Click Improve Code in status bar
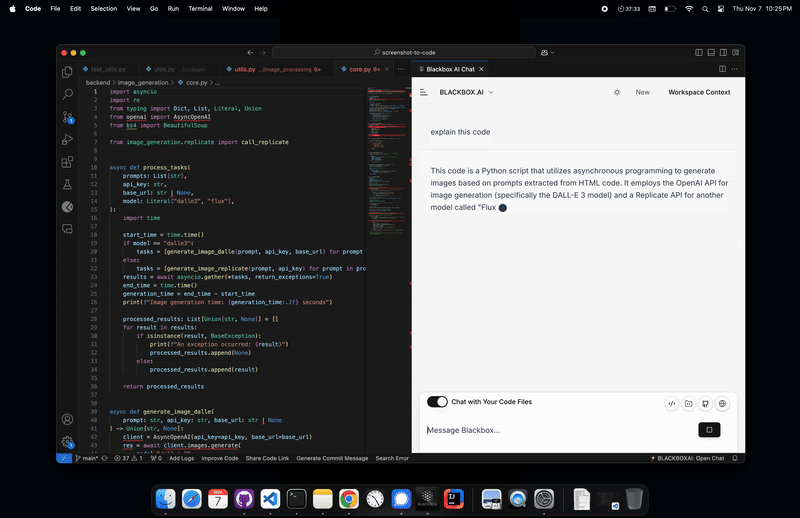The width and height of the screenshot is (800, 518). coord(219,458)
